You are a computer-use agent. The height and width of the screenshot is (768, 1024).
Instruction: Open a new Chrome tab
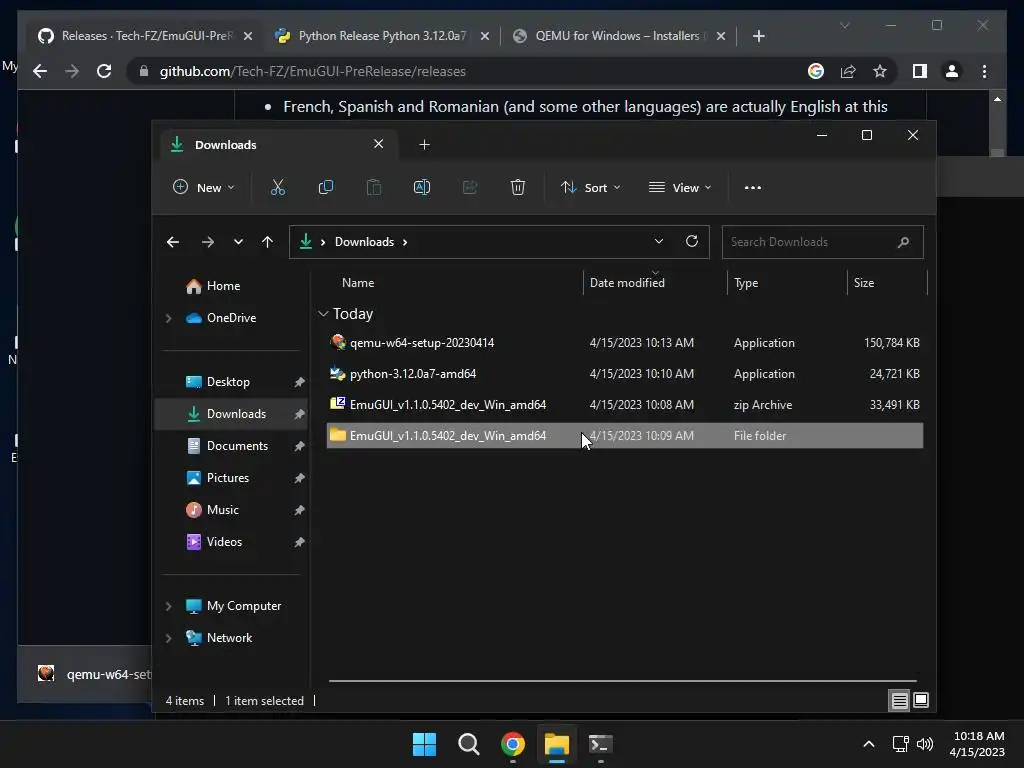click(x=758, y=36)
